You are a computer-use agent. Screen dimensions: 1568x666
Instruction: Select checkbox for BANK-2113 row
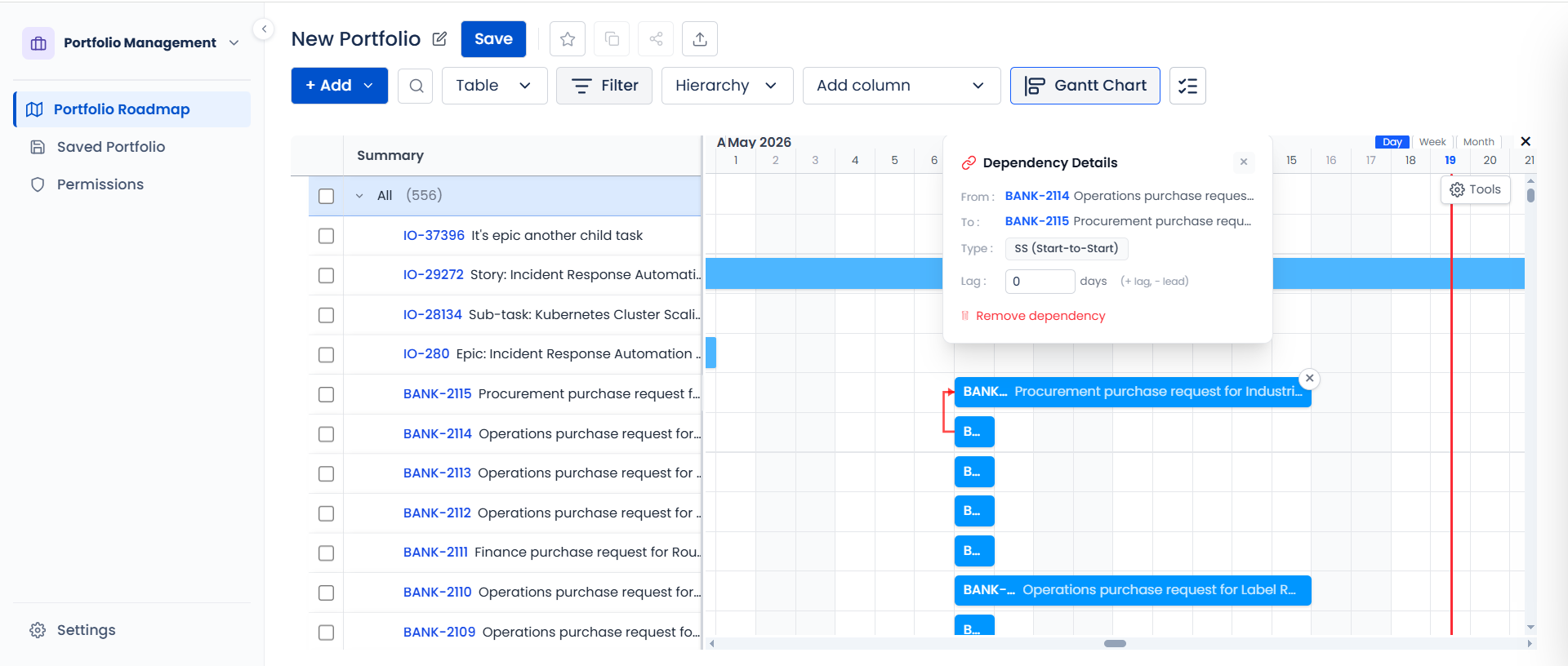tap(327, 473)
